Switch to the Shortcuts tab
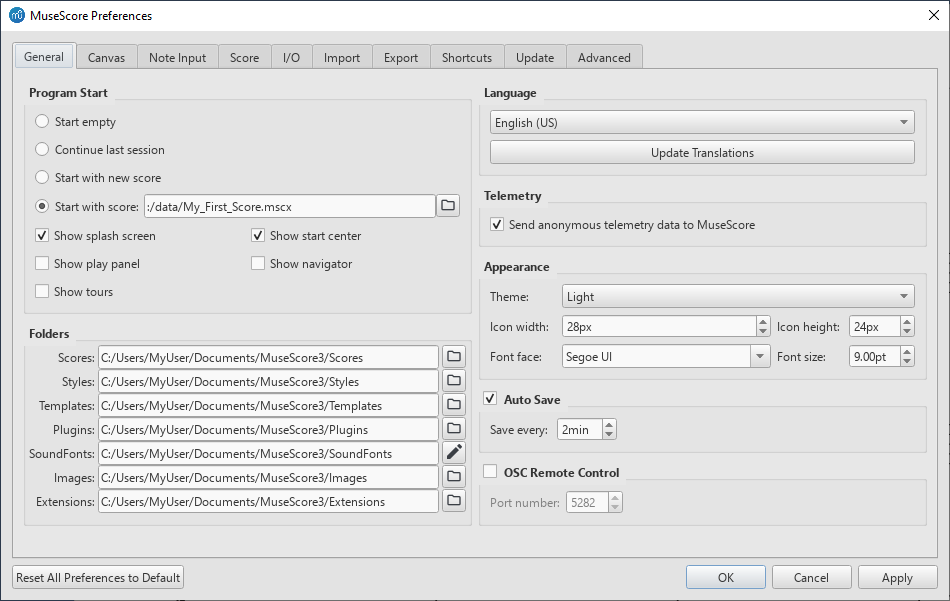The width and height of the screenshot is (950, 601). 467,58
